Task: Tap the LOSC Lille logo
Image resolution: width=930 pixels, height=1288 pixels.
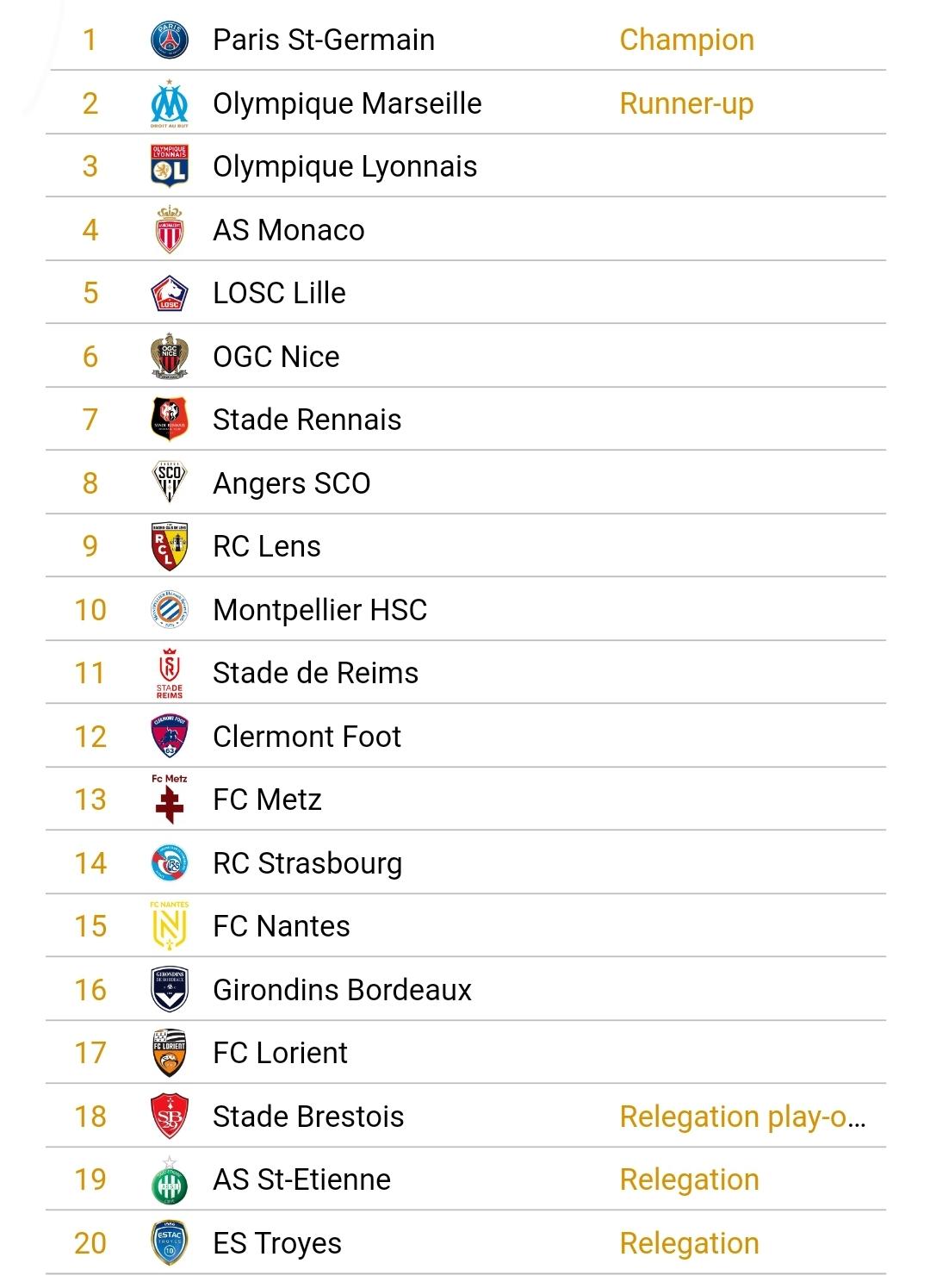Action: coord(170,293)
